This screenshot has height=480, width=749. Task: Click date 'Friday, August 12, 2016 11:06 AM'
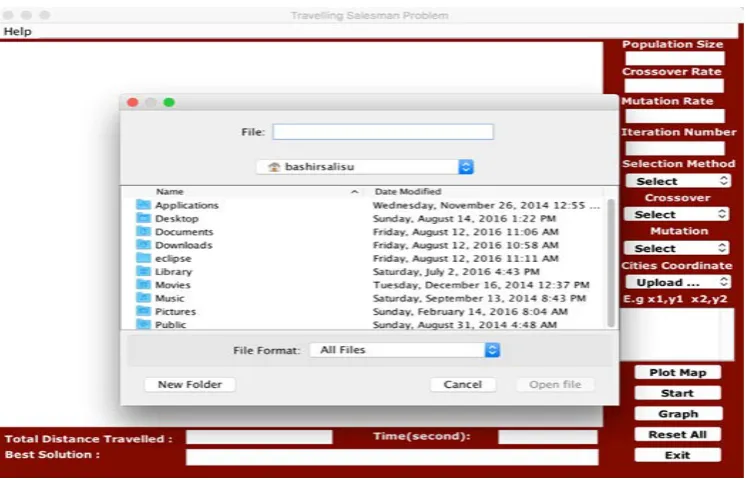pyautogui.click(x=466, y=232)
